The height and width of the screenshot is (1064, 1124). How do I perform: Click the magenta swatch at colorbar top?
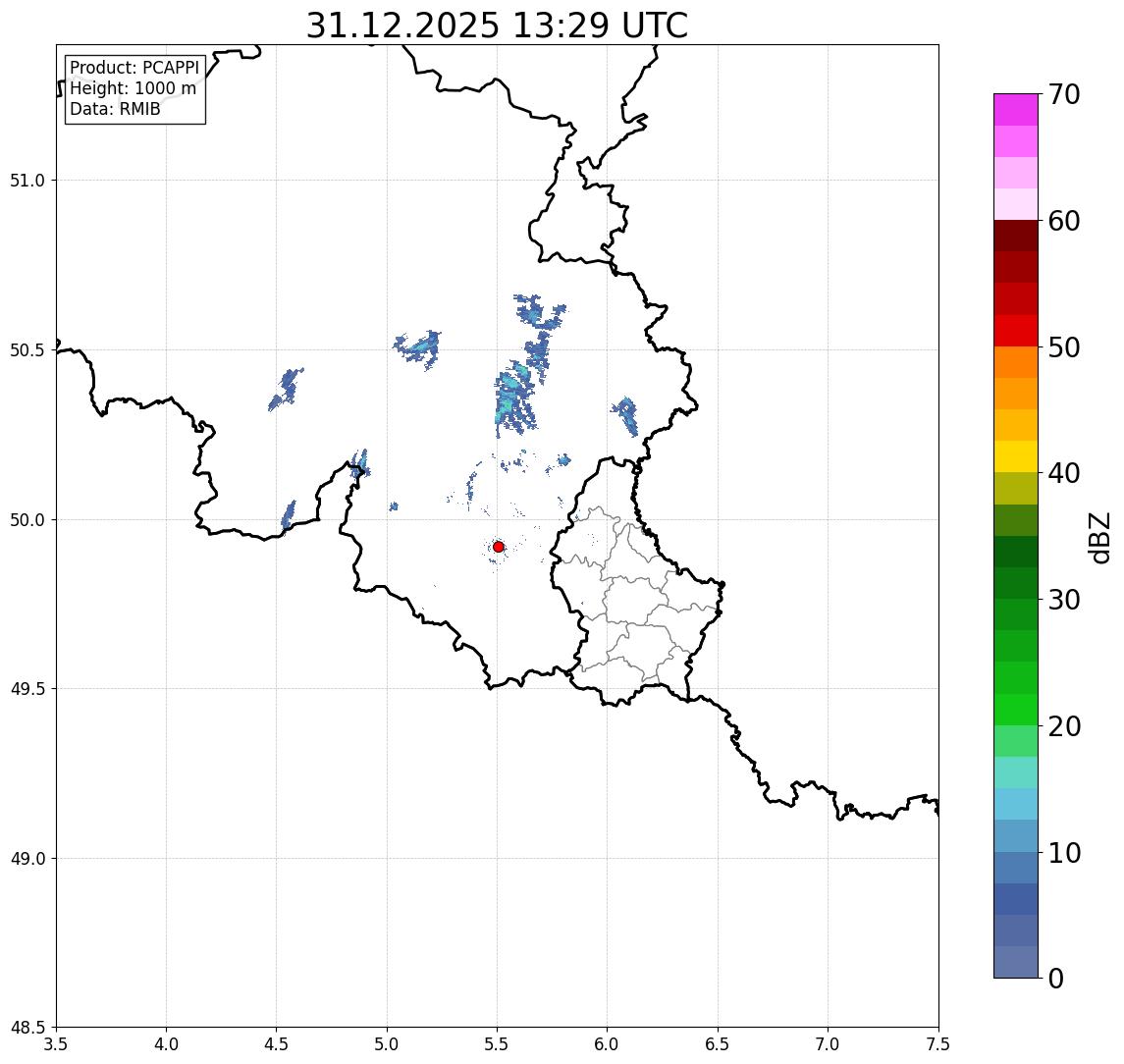1016,110
